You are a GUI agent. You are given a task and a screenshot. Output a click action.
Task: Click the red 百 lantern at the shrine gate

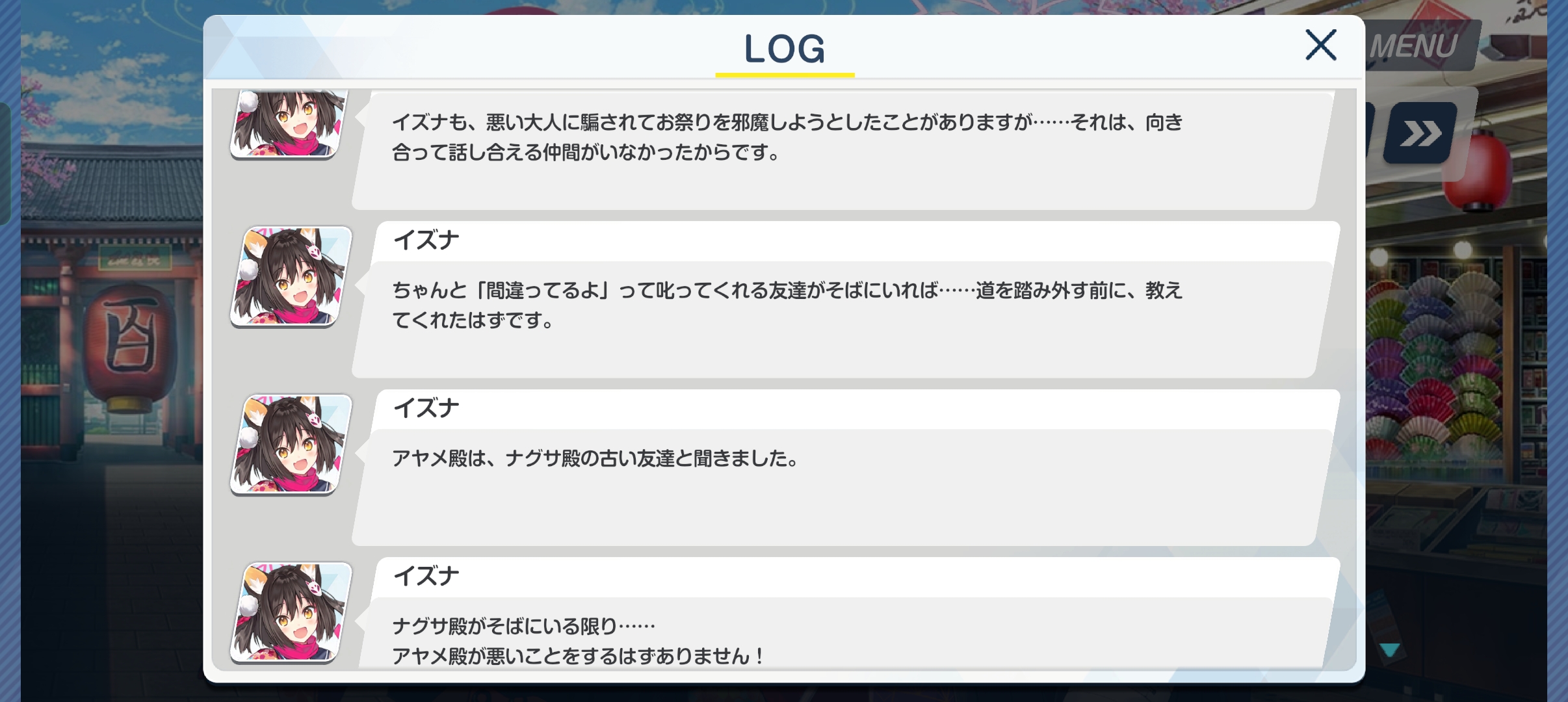point(129,344)
